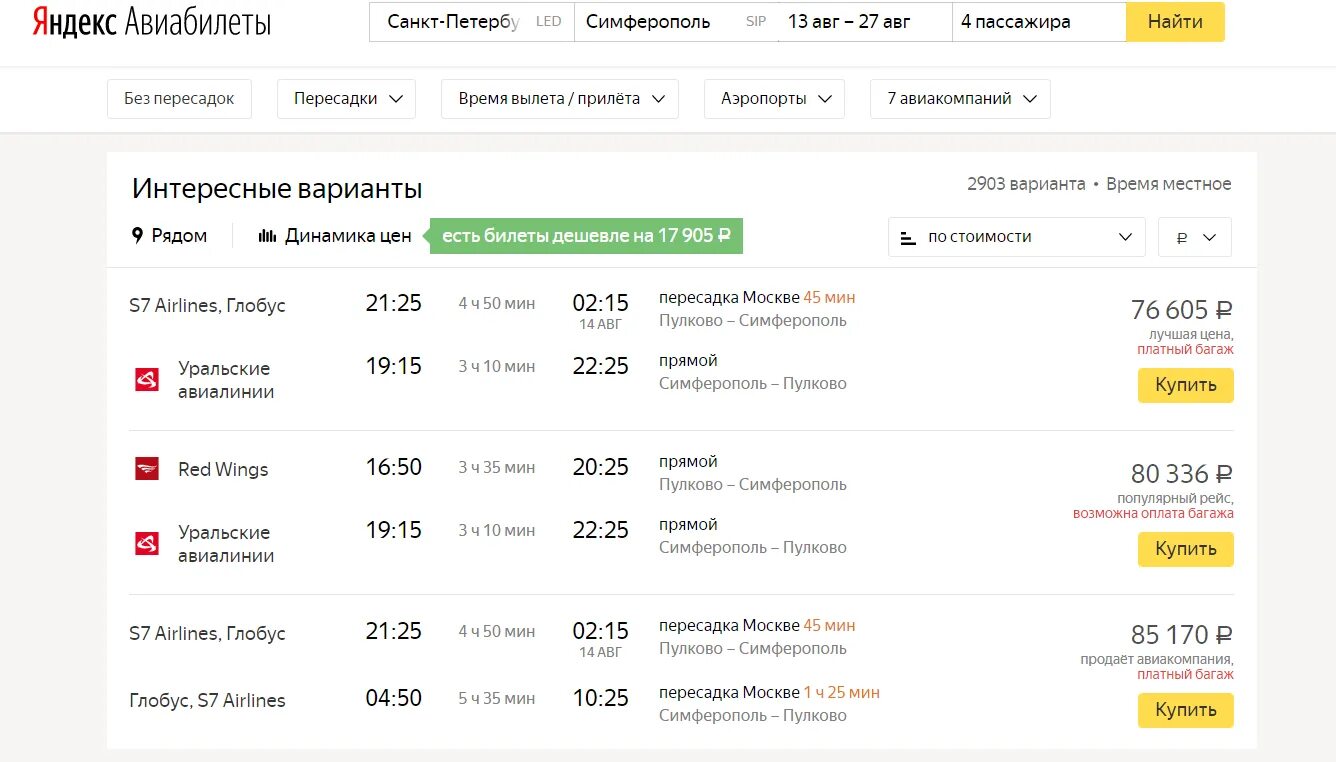Click платный багаж note under 76 605 ₽
This screenshot has height=762, width=1336.
point(1185,350)
